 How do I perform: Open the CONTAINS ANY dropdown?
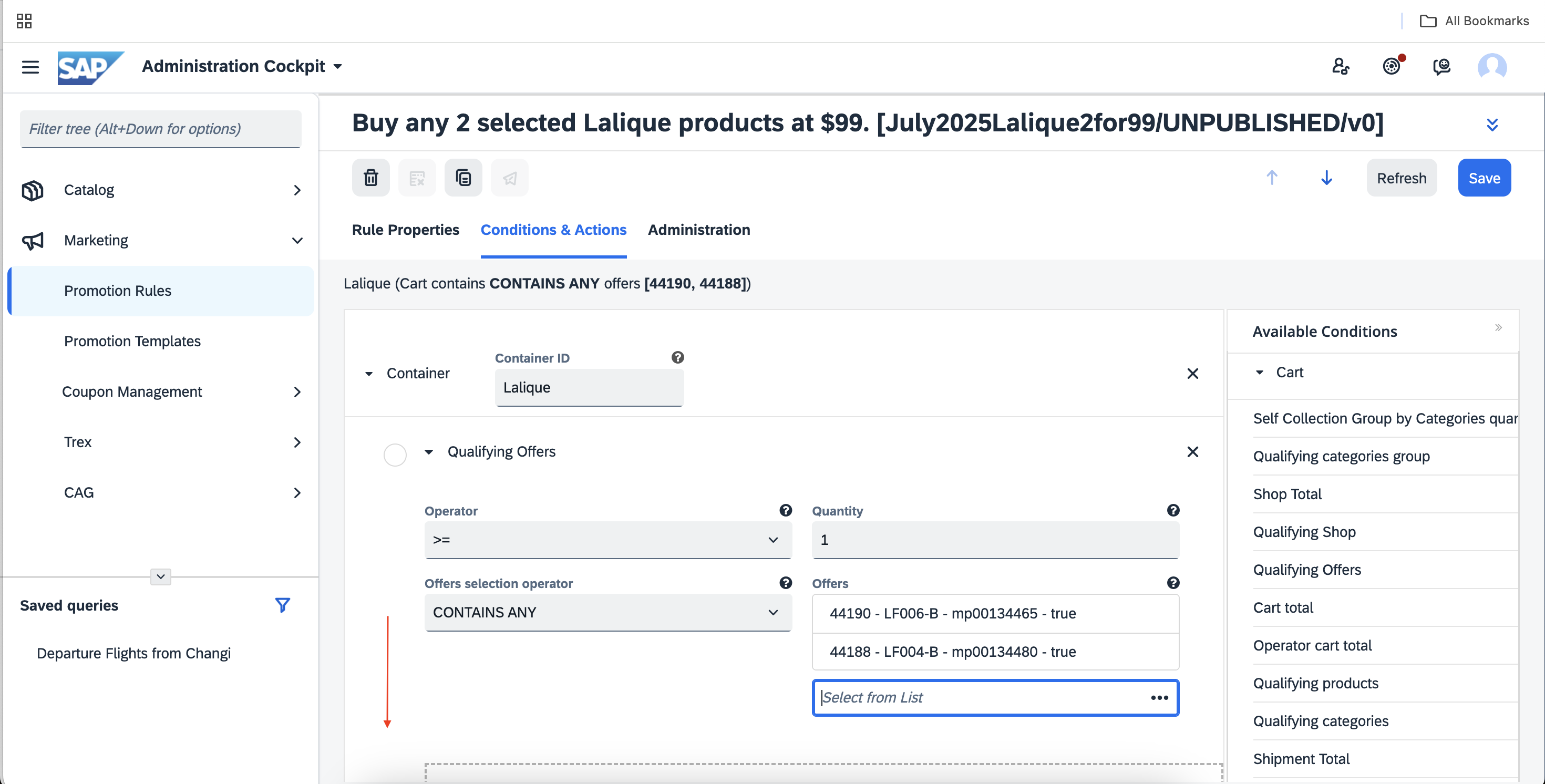(608, 613)
